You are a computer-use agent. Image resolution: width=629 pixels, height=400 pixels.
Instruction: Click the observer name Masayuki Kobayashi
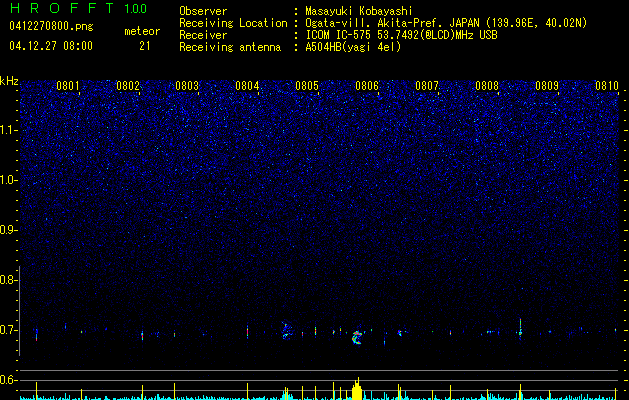click(359, 11)
